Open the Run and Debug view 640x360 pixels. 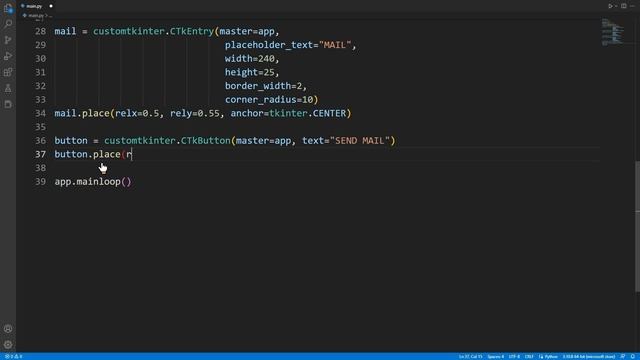point(8,56)
